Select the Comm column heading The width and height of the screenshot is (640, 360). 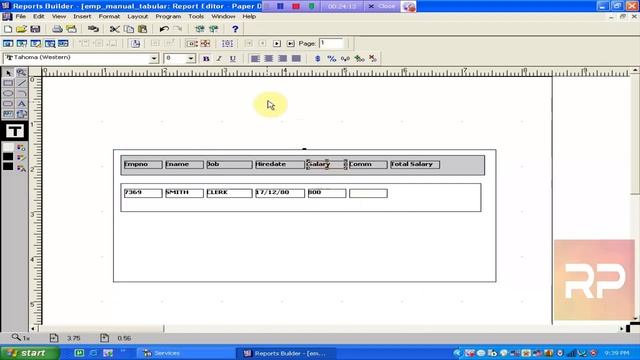[368, 164]
